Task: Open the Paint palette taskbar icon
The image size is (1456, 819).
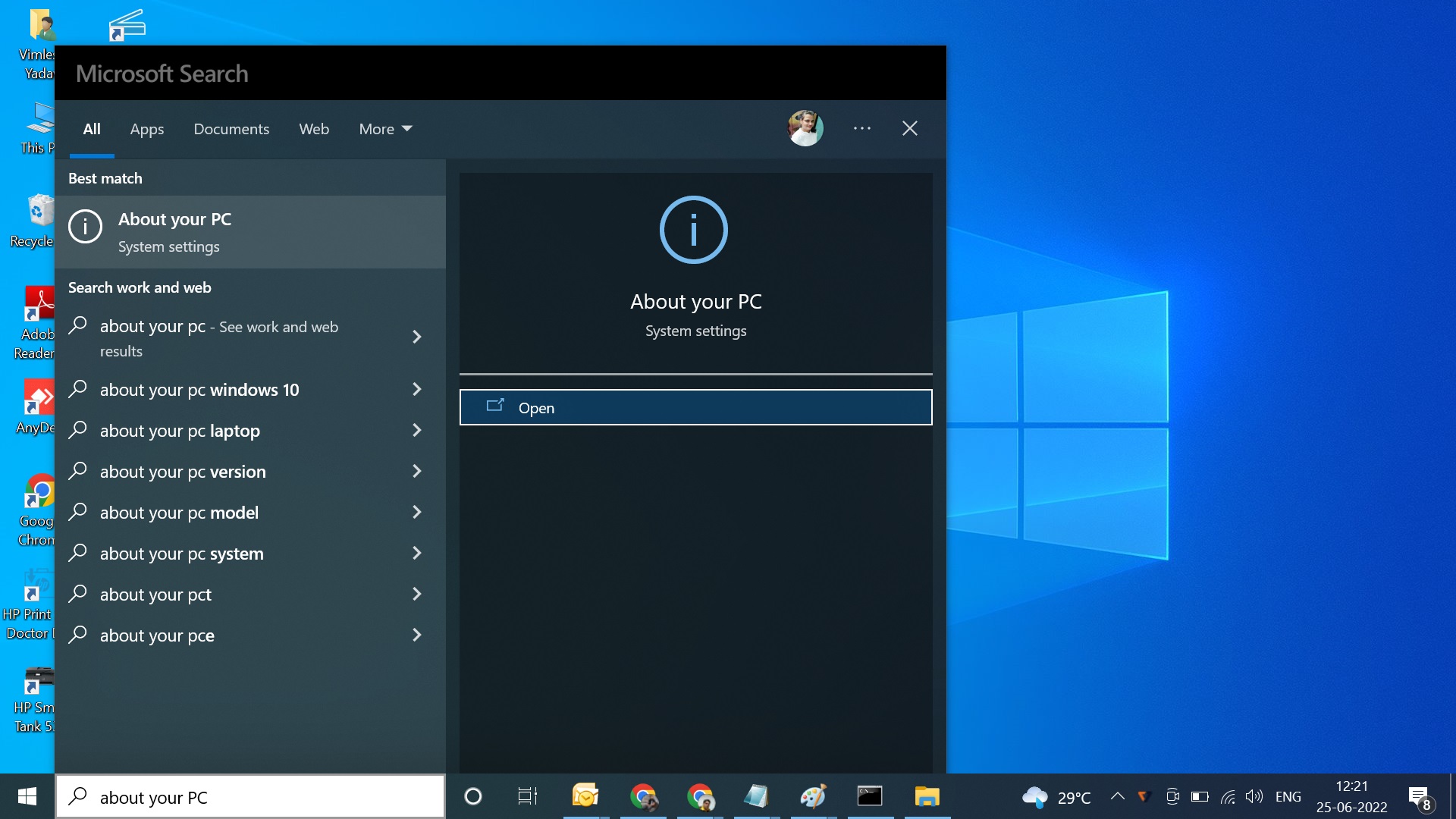Action: pyautogui.click(x=813, y=796)
